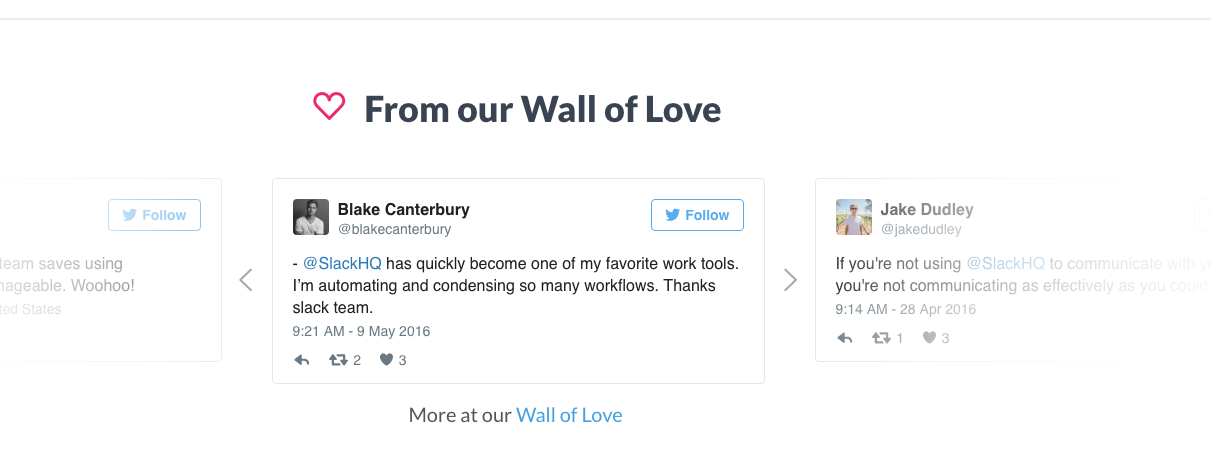Click the pink heart icon beside the heading
The height and width of the screenshot is (475, 1211).
(x=329, y=106)
